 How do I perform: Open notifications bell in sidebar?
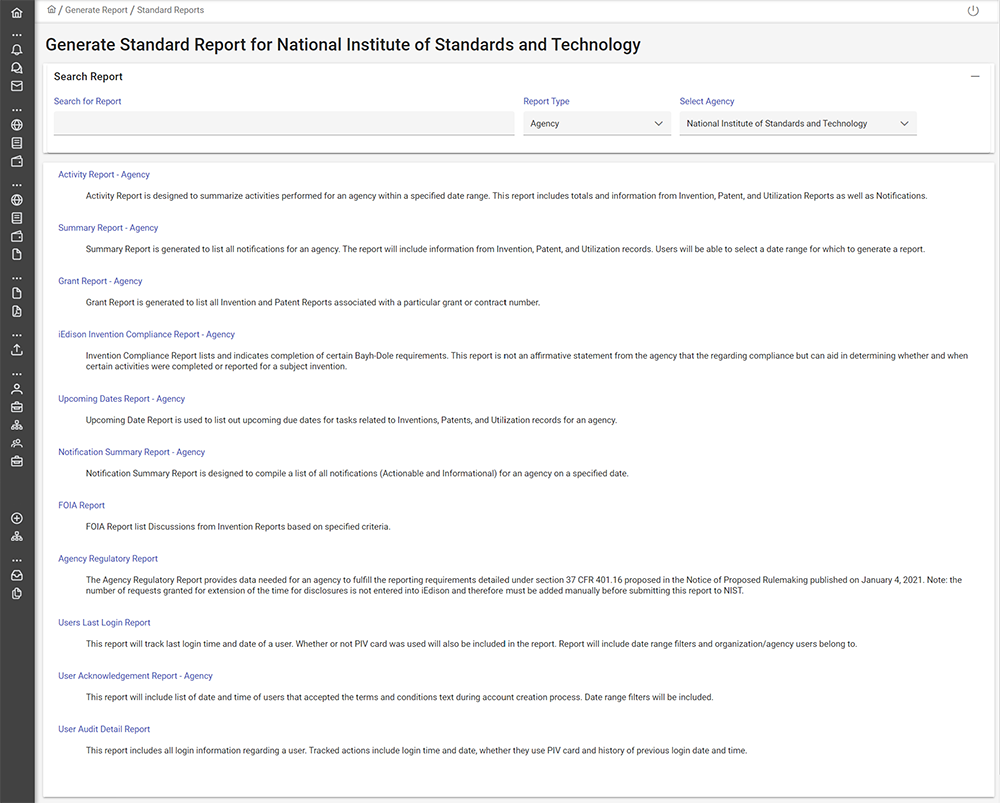pyautogui.click(x=16, y=50)
